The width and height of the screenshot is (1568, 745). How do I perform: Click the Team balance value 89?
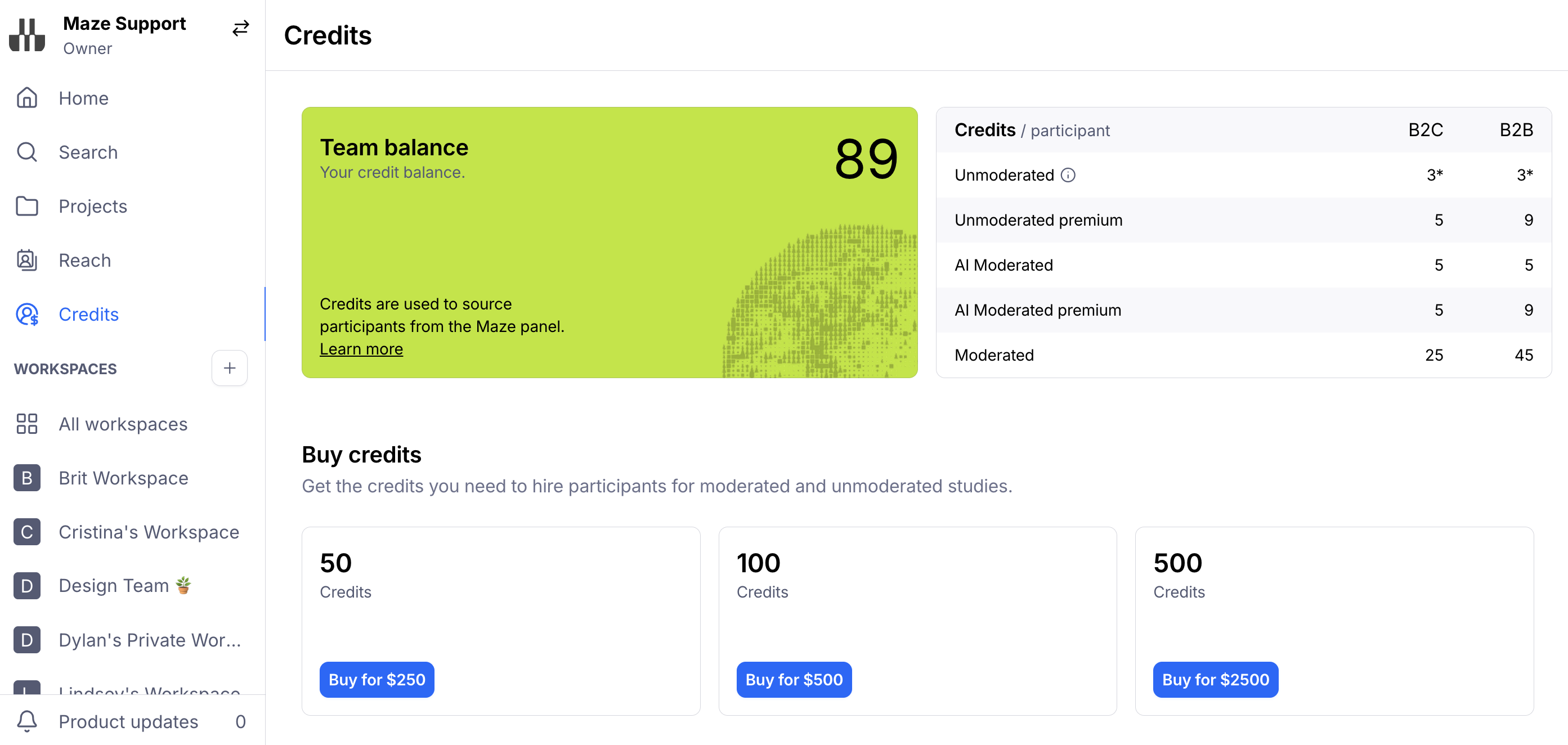[x=866, y=159]
